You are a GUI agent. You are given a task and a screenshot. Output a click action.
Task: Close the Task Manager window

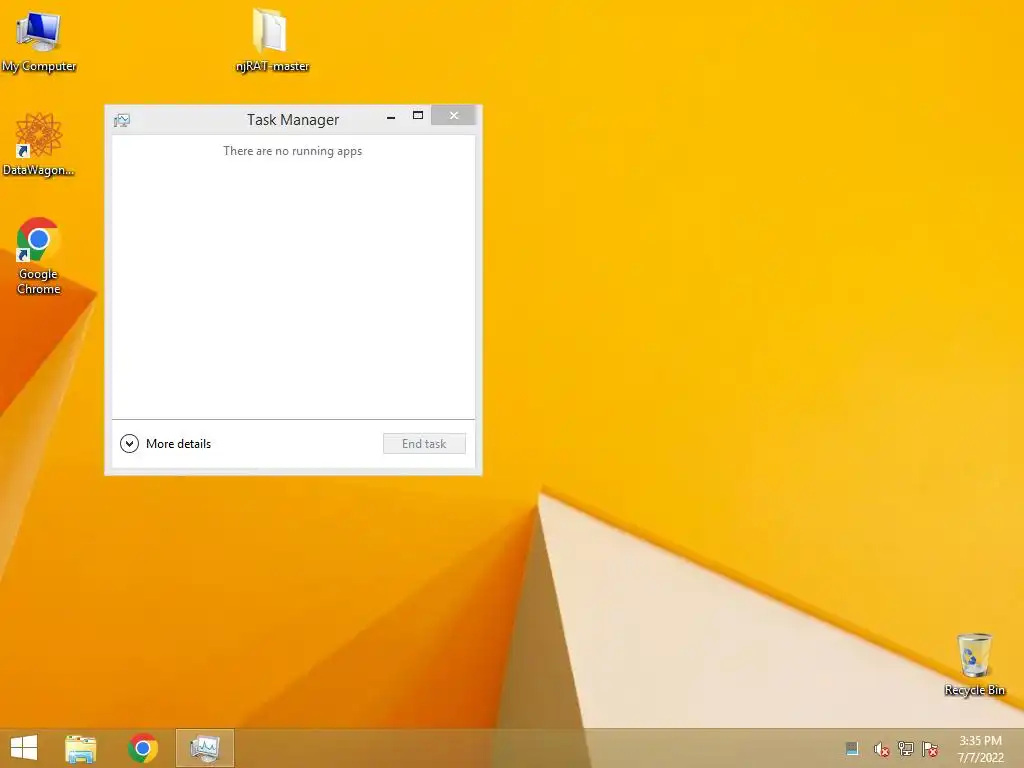pyautogui.click(x=453, y=116)
